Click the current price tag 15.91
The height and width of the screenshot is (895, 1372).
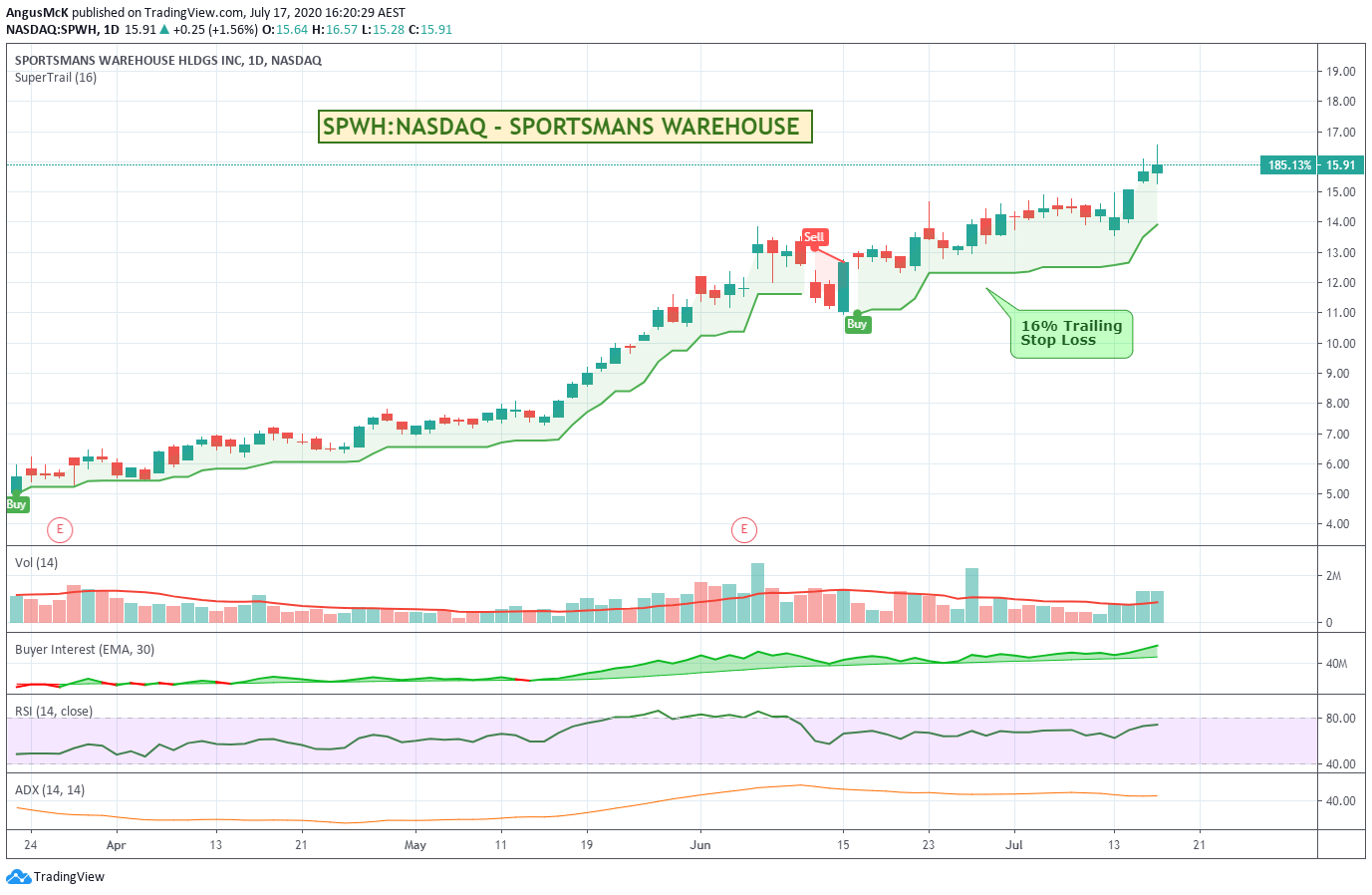1340,165
